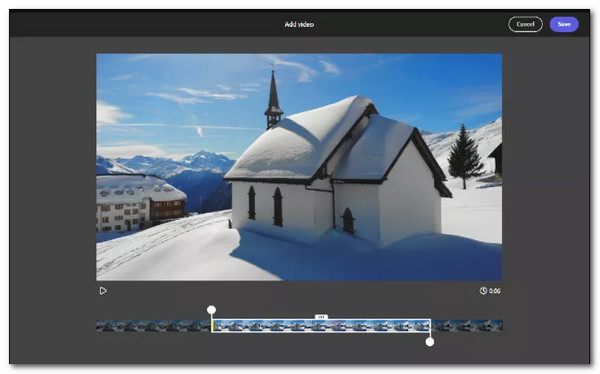Click the dimmed filmstrip before trim start
Image resolution: width=600 pixels, height=374 pixels.
[x=153, y=326]
